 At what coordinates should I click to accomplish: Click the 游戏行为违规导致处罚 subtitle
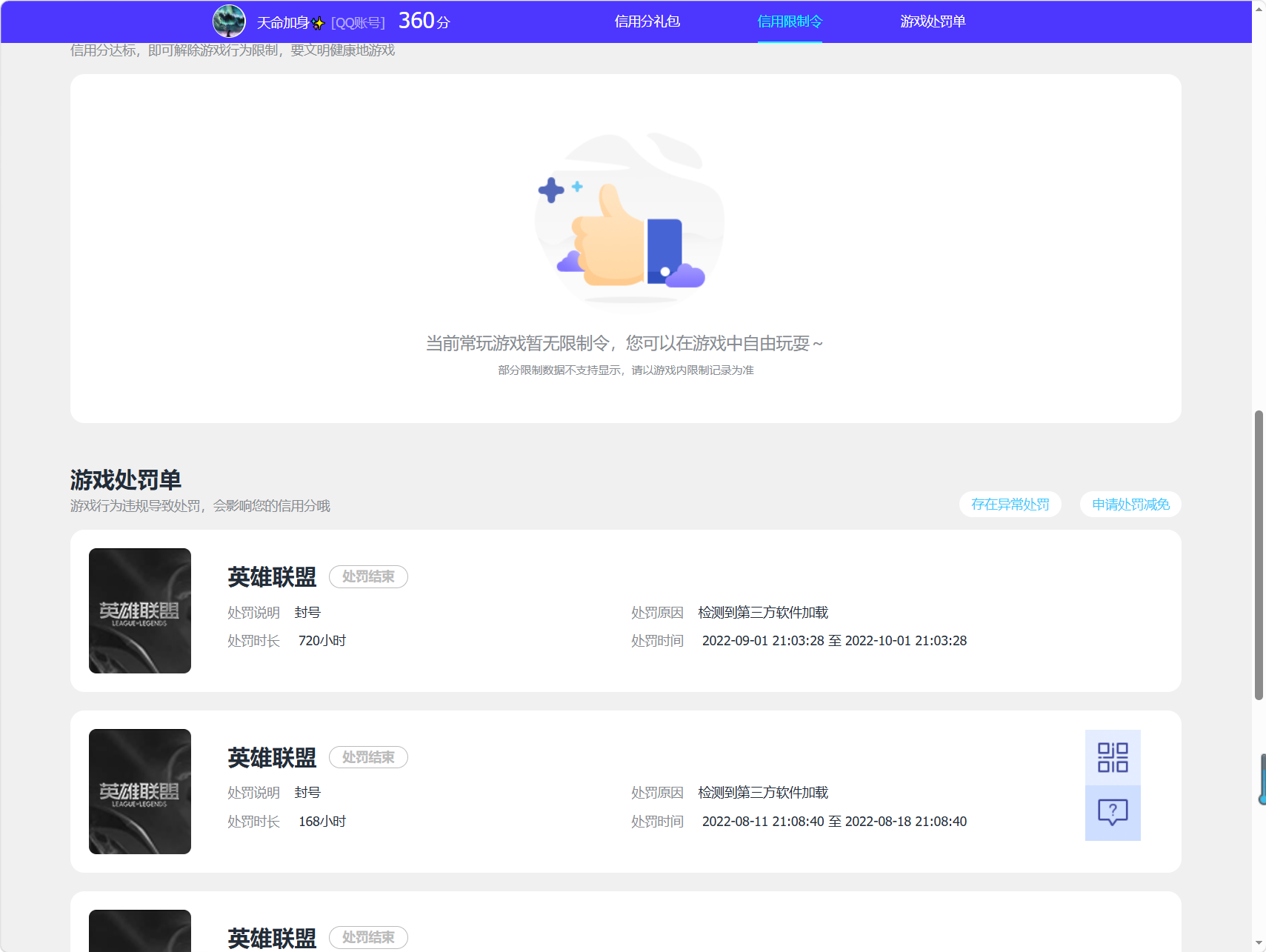click(x=200, y=506)
